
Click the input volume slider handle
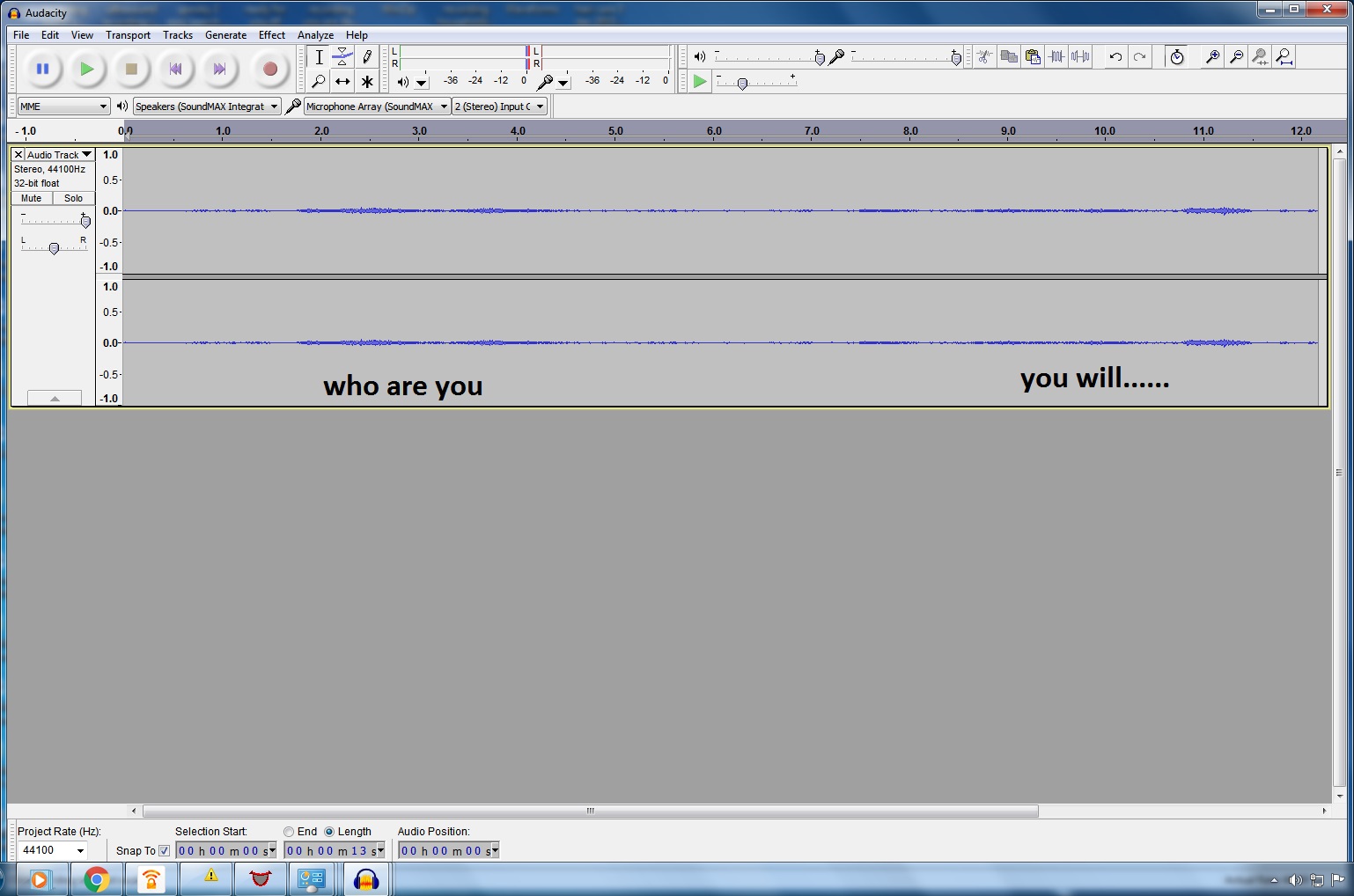956,58
